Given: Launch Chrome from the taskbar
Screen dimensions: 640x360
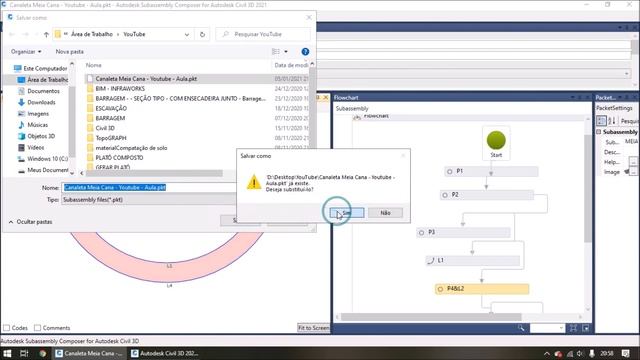Looking at the screenshot, I should click(x=42, y=353).
